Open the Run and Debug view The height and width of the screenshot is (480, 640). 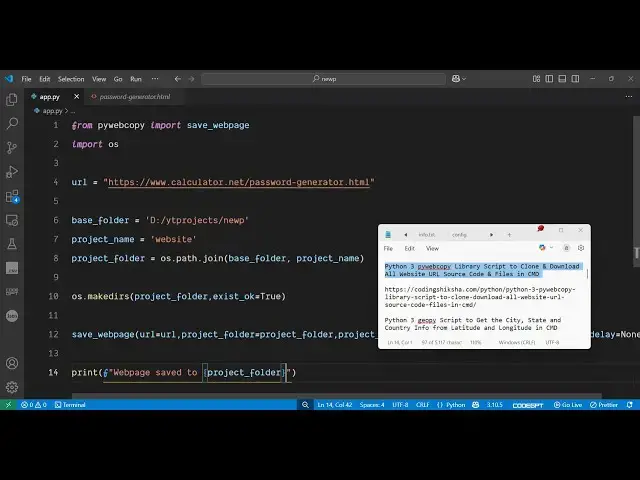point(12,172)
